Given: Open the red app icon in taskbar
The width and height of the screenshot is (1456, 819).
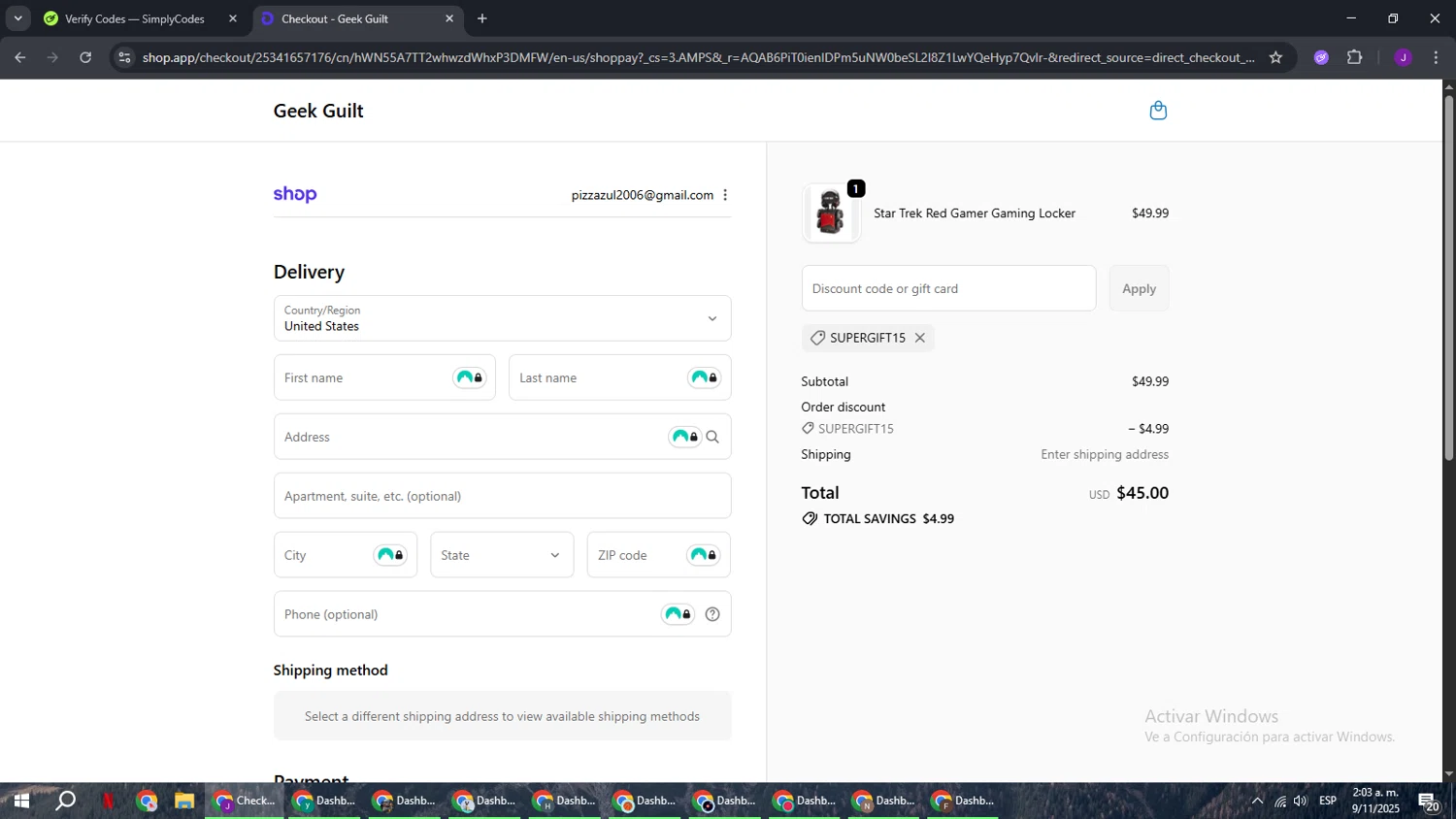Looking at the screenshot, I should coord(109,801).
